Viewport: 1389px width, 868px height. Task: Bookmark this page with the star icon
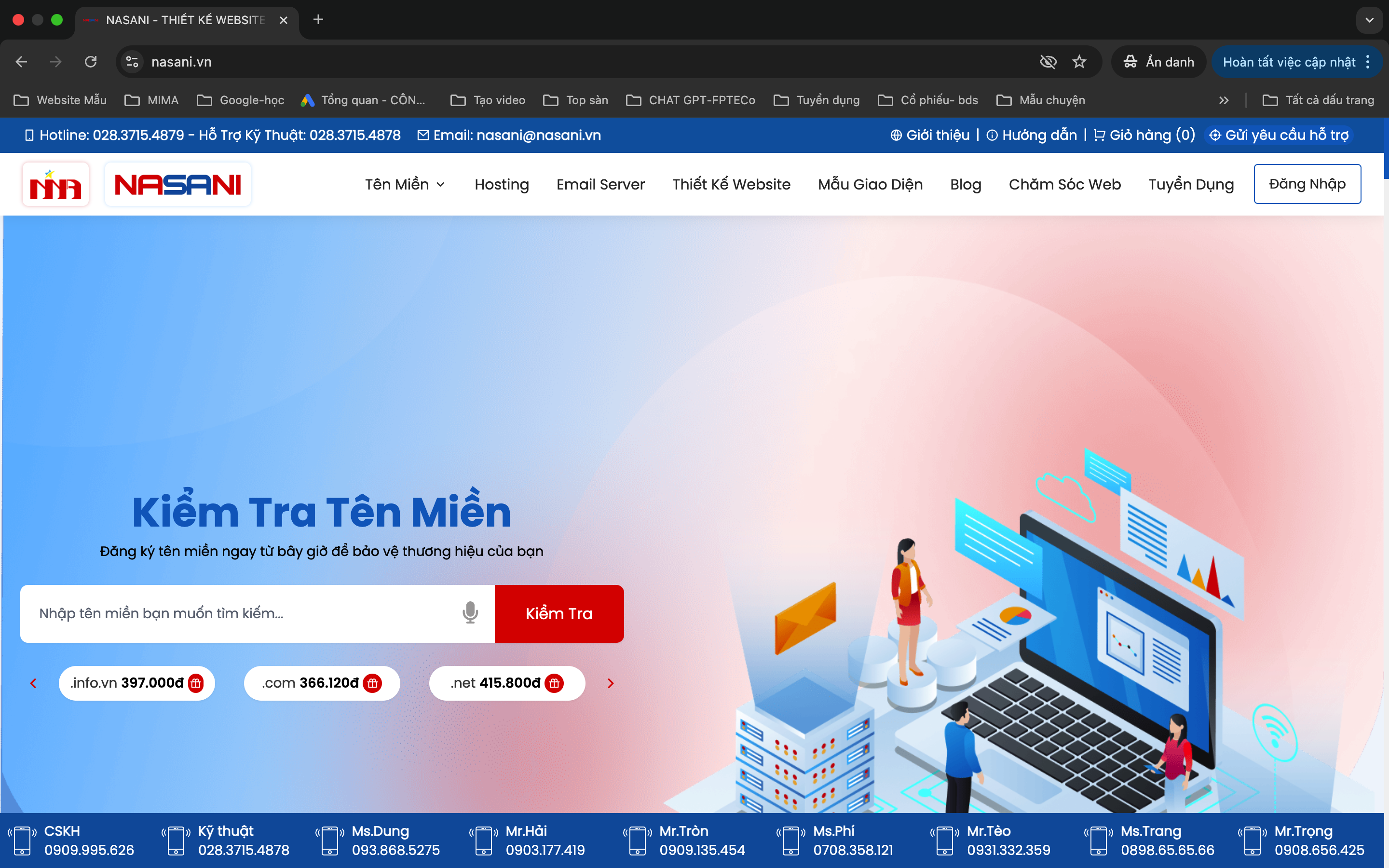pos(1079,61)
